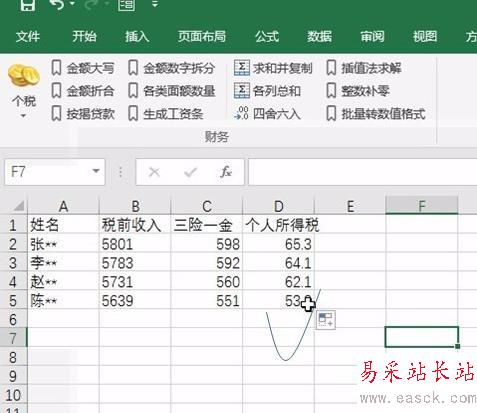This screenshot has height=413, width=477.
Task: Click the 生成工资条 tool
Action: coord(166,114)
